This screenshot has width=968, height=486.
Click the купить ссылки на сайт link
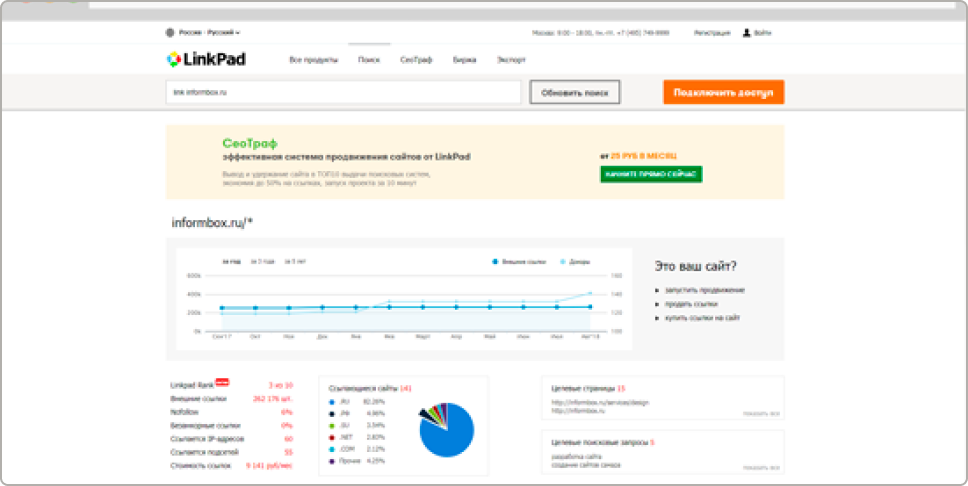(702, 318)
